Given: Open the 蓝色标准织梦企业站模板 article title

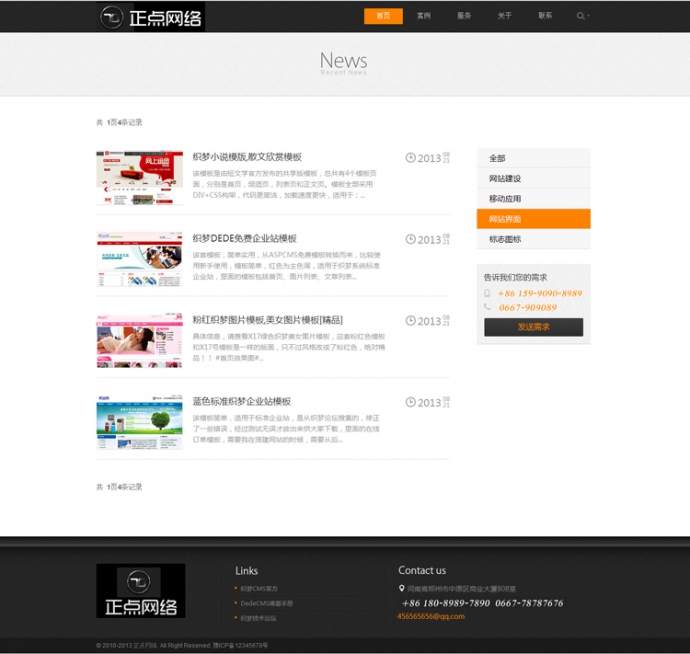Looking at the screenshot, I should click(x=242, y=401).
